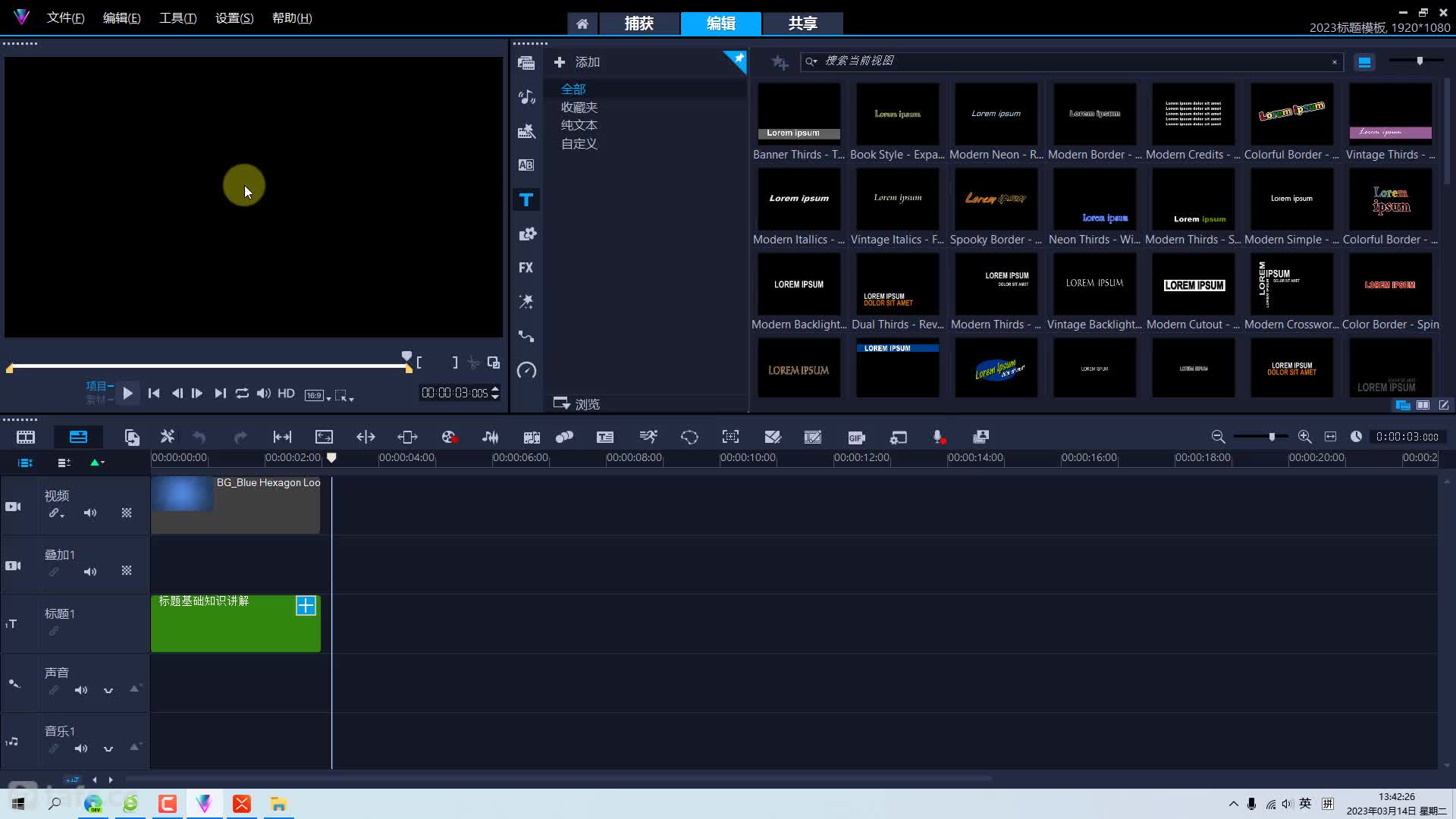Open the Transition (AB) library icon

pyautogui.click(x=526, y=165)
